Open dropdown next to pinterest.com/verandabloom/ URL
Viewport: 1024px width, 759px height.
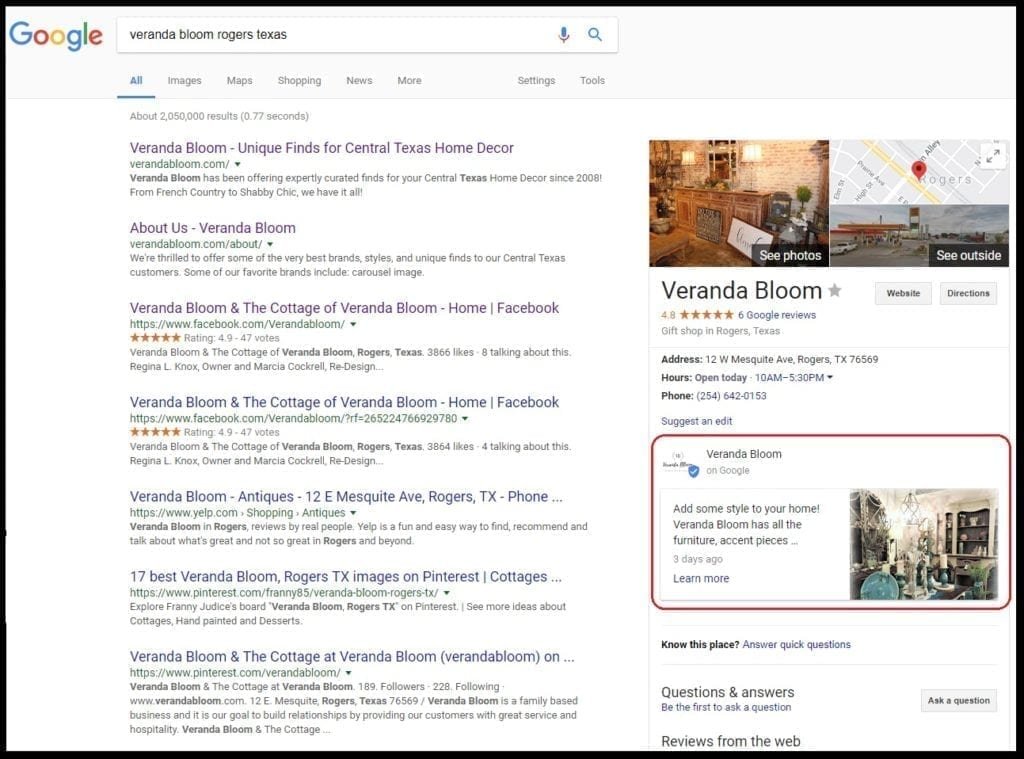(348, 673)
